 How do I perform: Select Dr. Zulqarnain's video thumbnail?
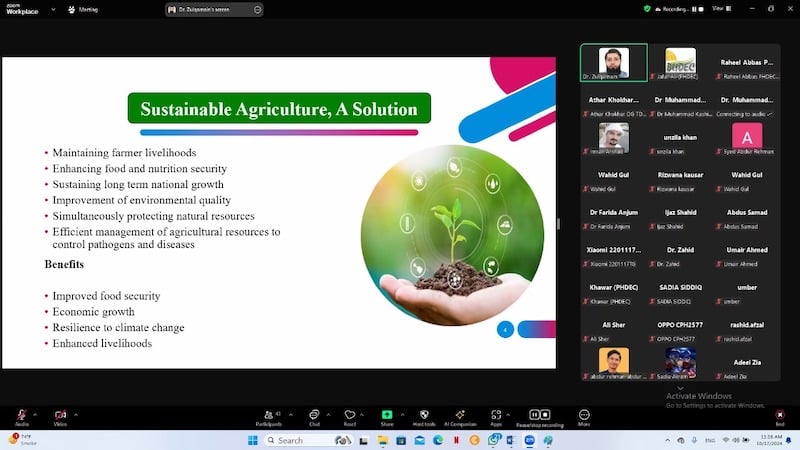(x=613, y=60)
